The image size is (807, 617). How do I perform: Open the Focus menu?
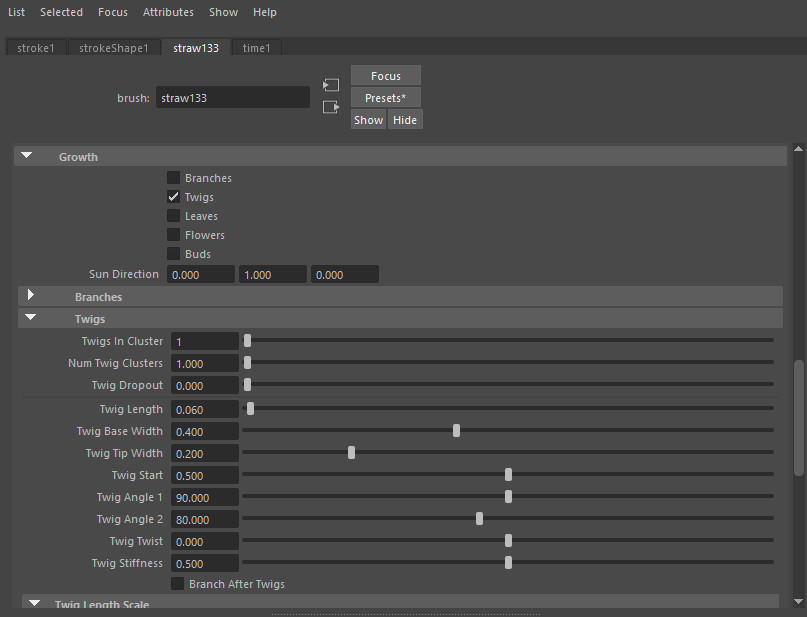113,12
